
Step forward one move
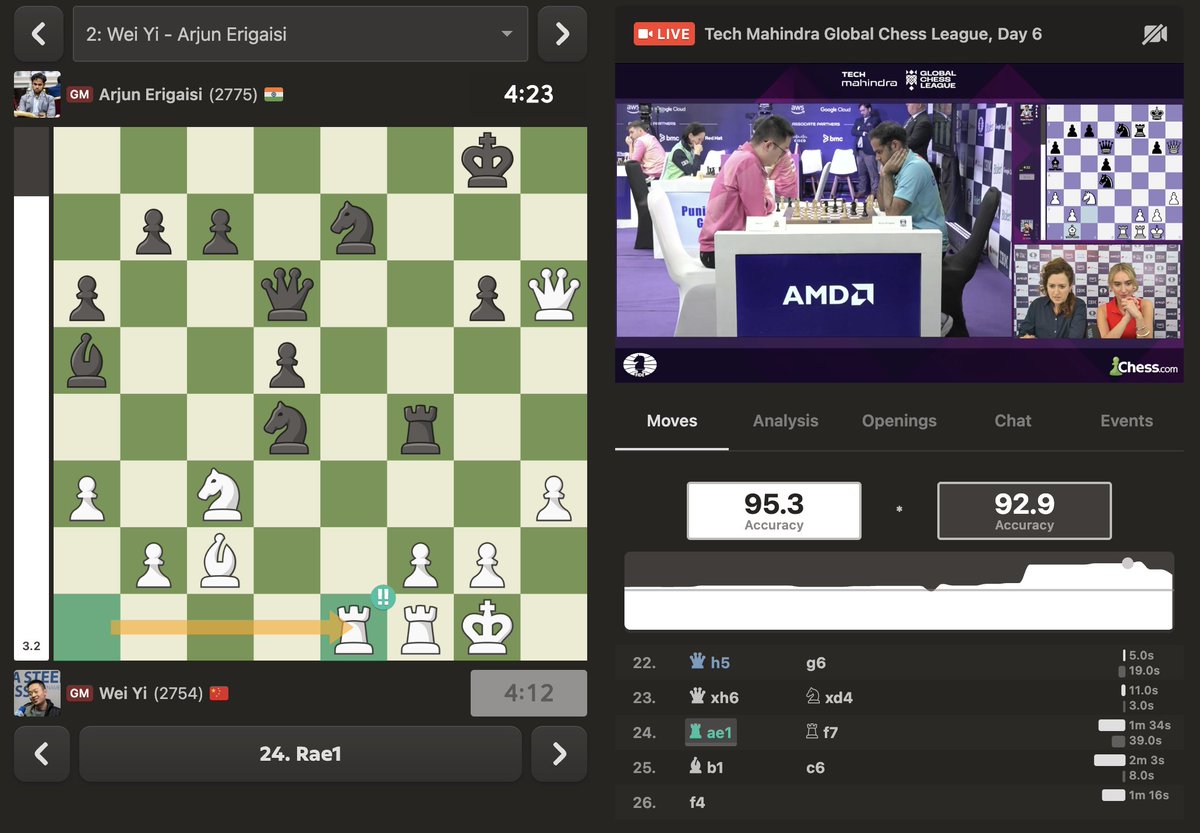559,754
